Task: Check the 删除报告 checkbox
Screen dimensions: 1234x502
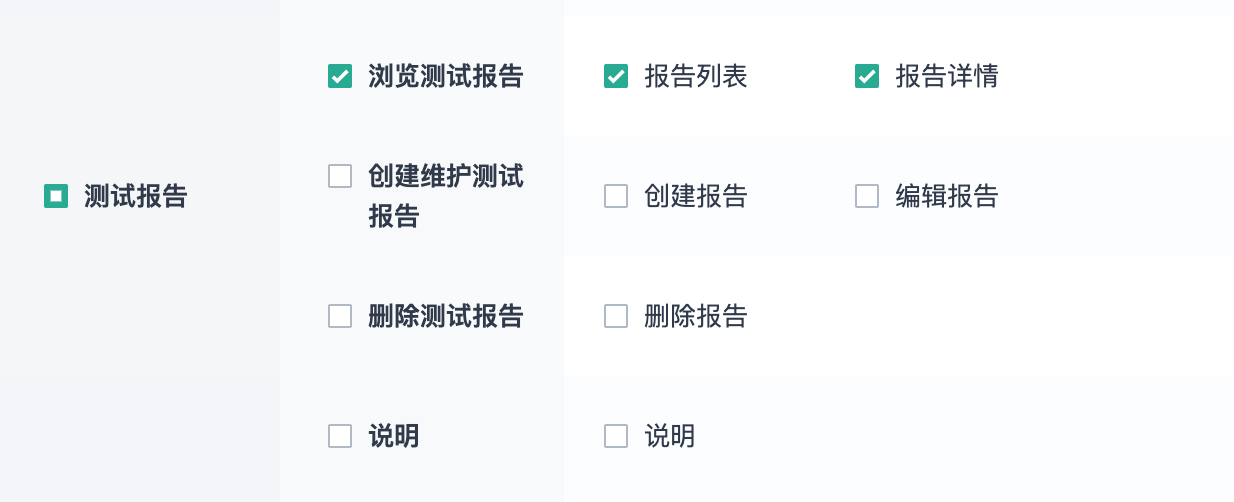Action: coord(616,316)
